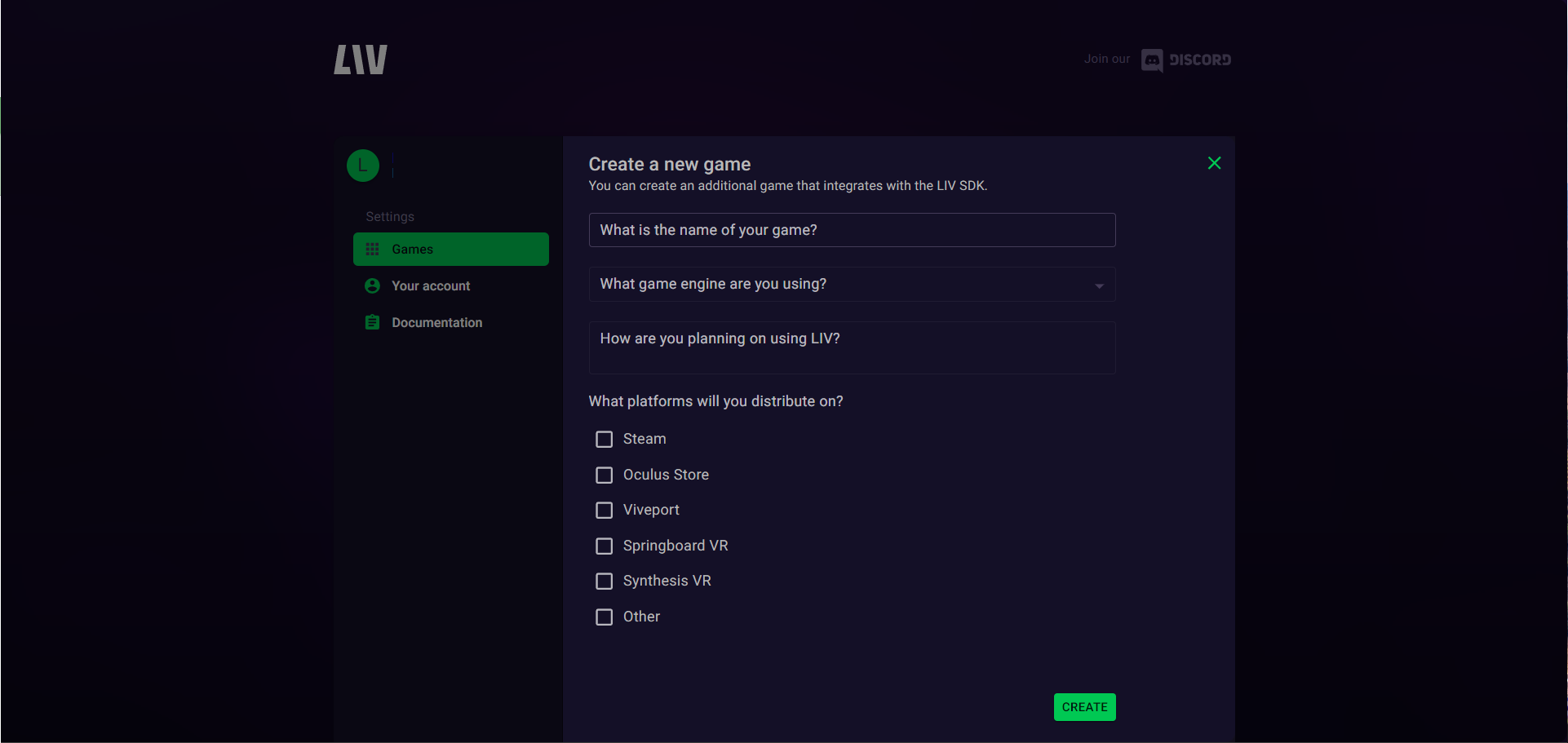The width and height of the screenshot is (1568, 743).
Task: Click the planning on using LIV textbox
Action: click(852, 347)
